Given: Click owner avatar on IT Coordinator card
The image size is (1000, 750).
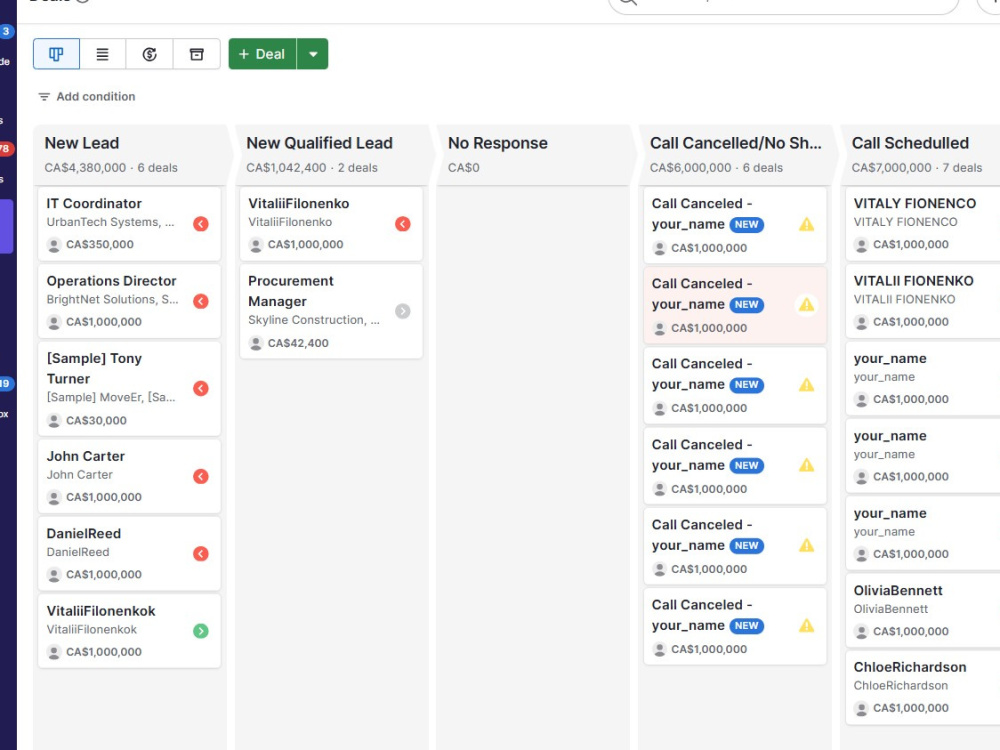Looking at the screenshot, I should coord(54,245).
